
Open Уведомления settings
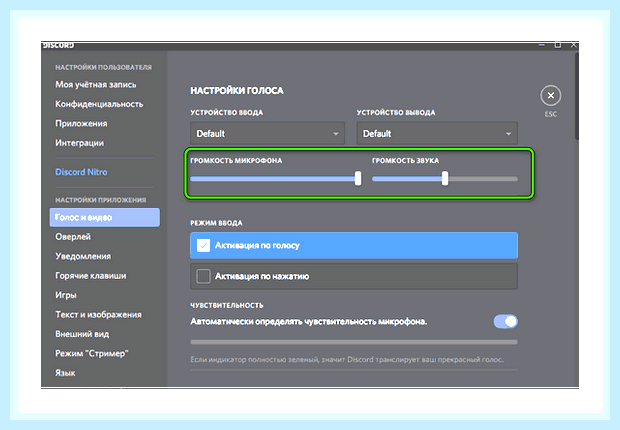pos(83,256)
